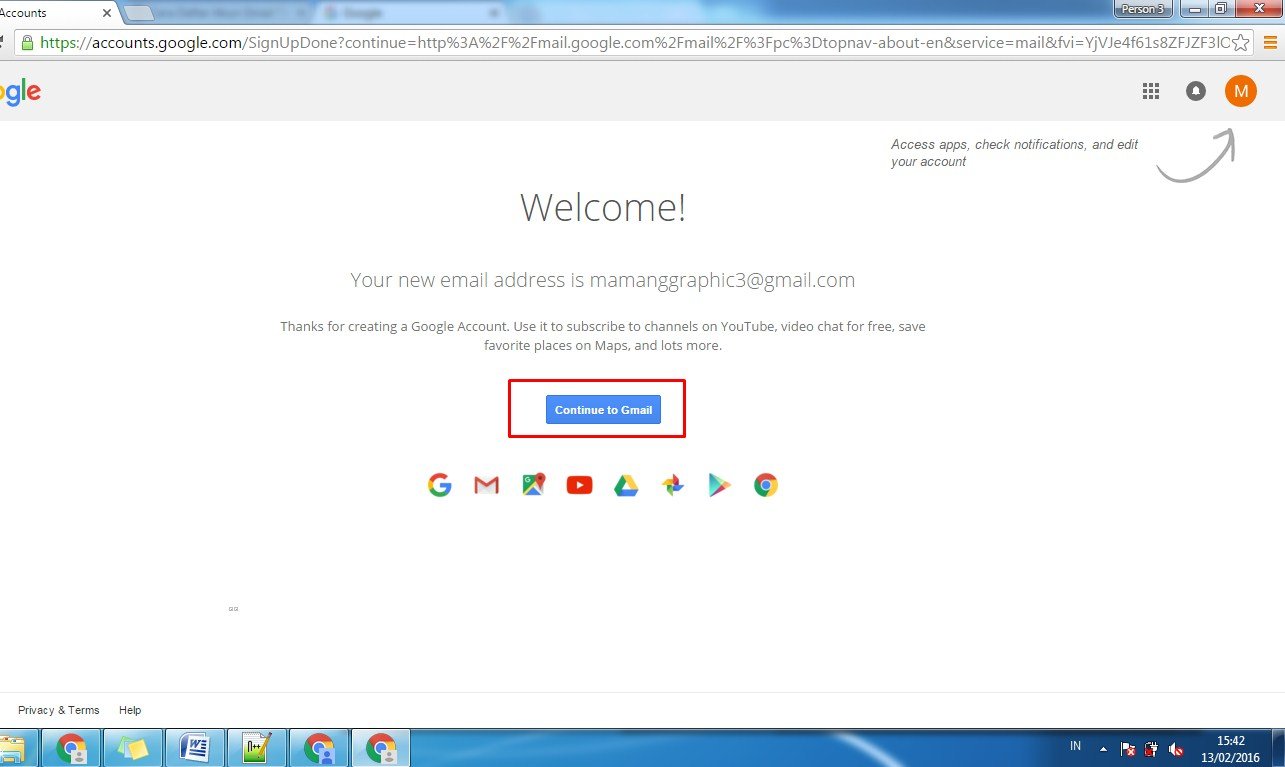Open the notepad pencil app in taskbar

tap(257, 748)
